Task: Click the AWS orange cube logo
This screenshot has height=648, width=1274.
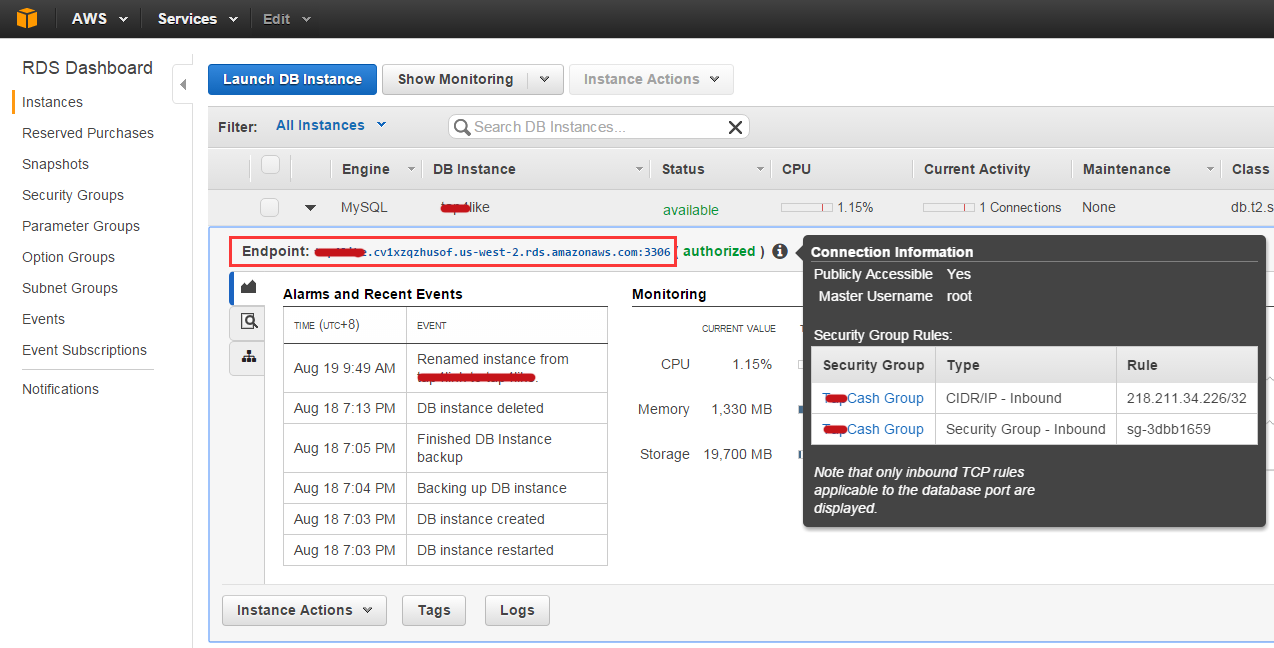Action: coord(27,18)
